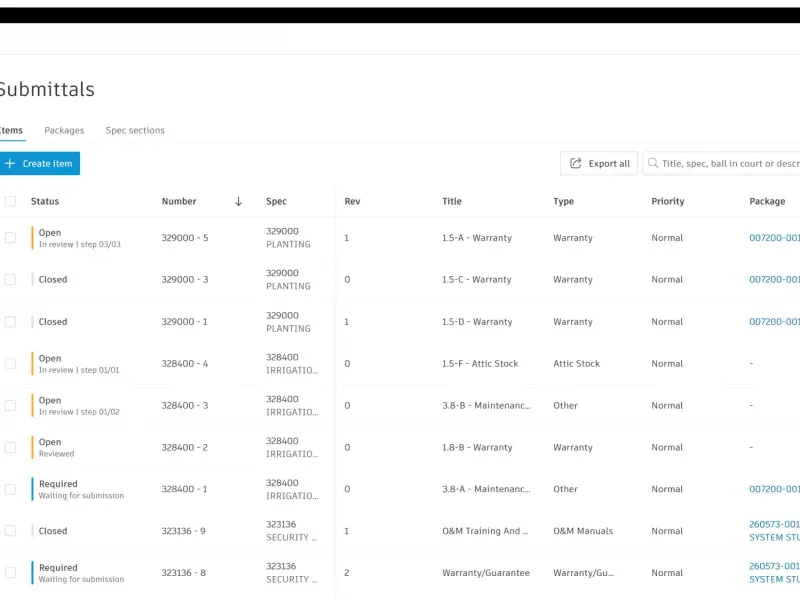Image resolution: width=800 pixels, height=600 pixels.
Task: Select checkbox for row 328400 - 4
Action: click(10, 364)
